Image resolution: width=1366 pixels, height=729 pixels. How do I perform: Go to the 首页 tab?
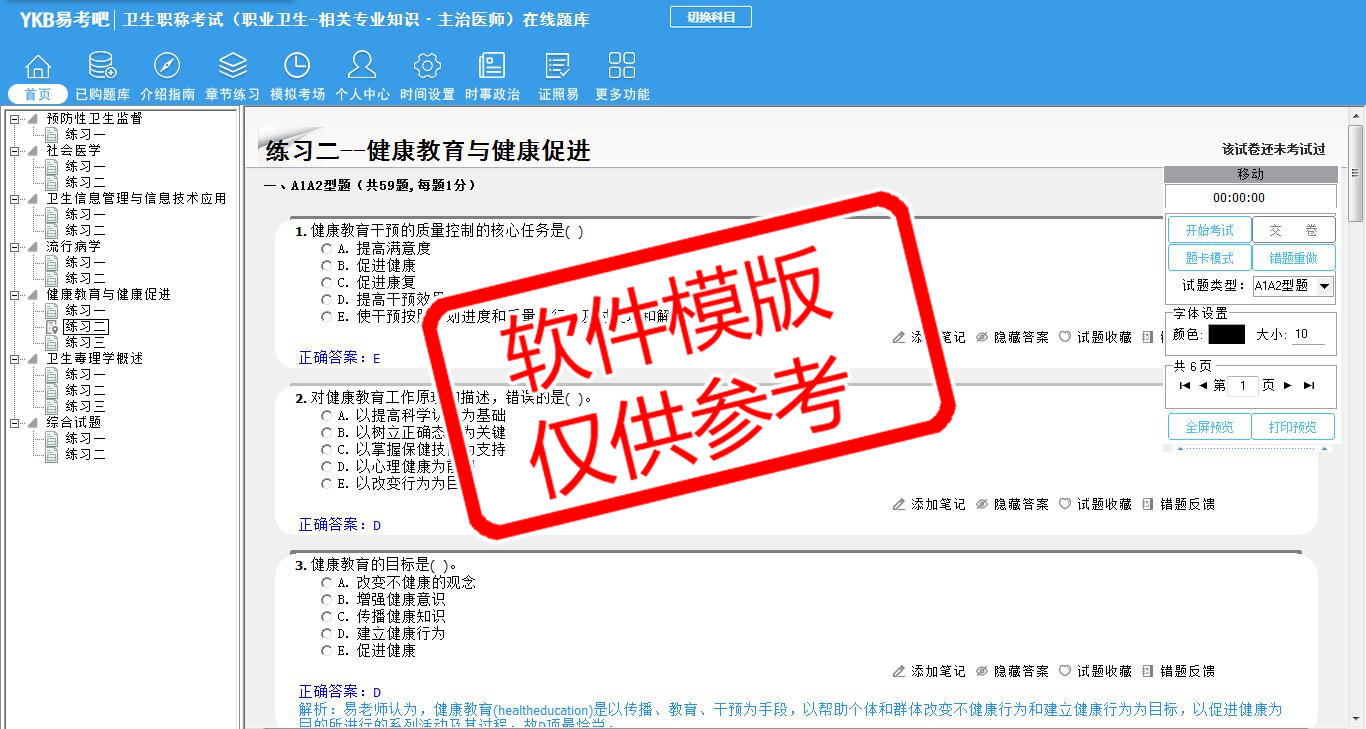(x=38, y=94)
